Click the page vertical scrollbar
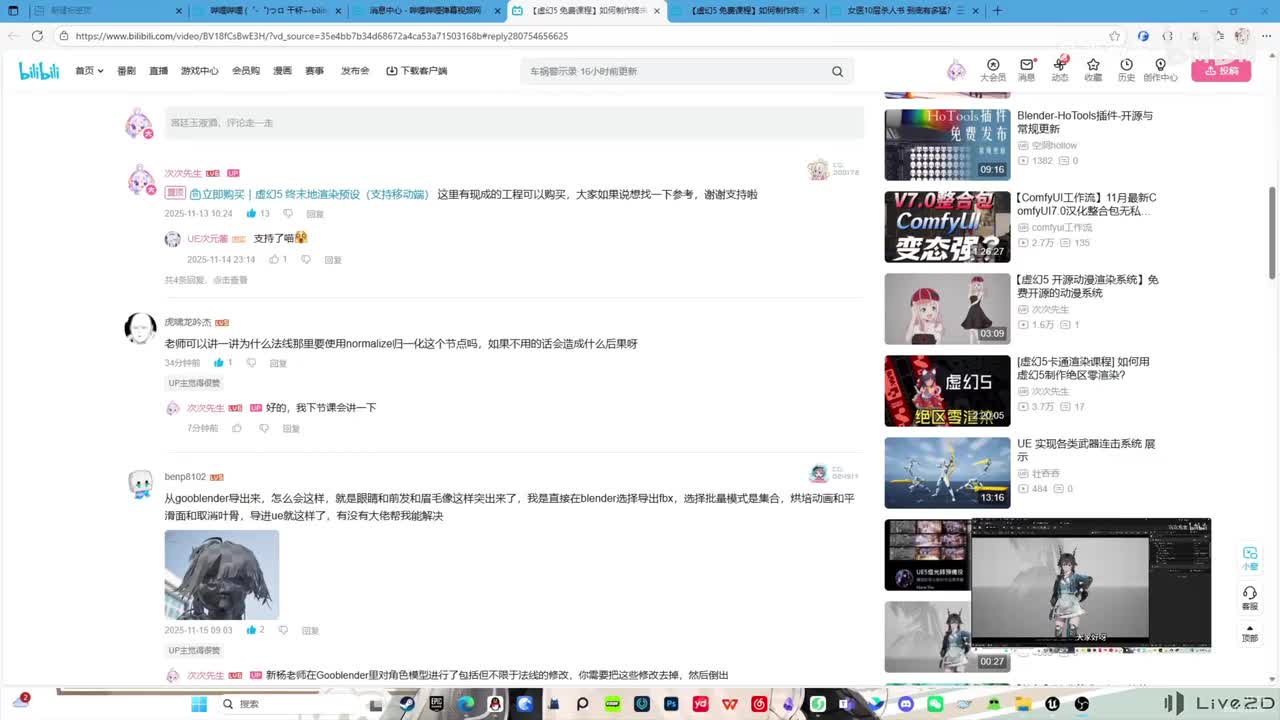Image resolution: width=1280 pixels, height=720 pixels. tap(1273, 232)
